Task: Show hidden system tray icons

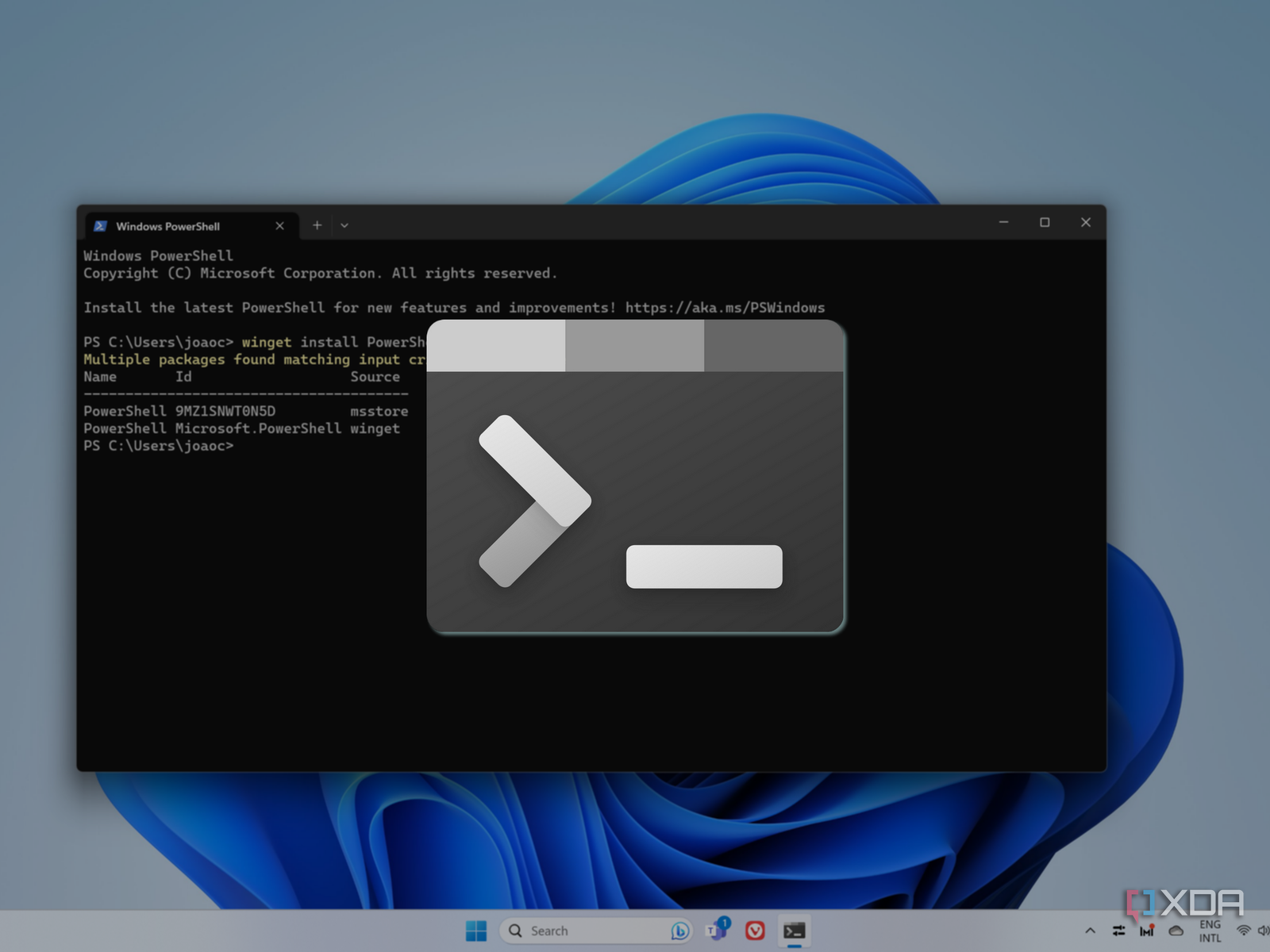Action: tap(1090, 931)
